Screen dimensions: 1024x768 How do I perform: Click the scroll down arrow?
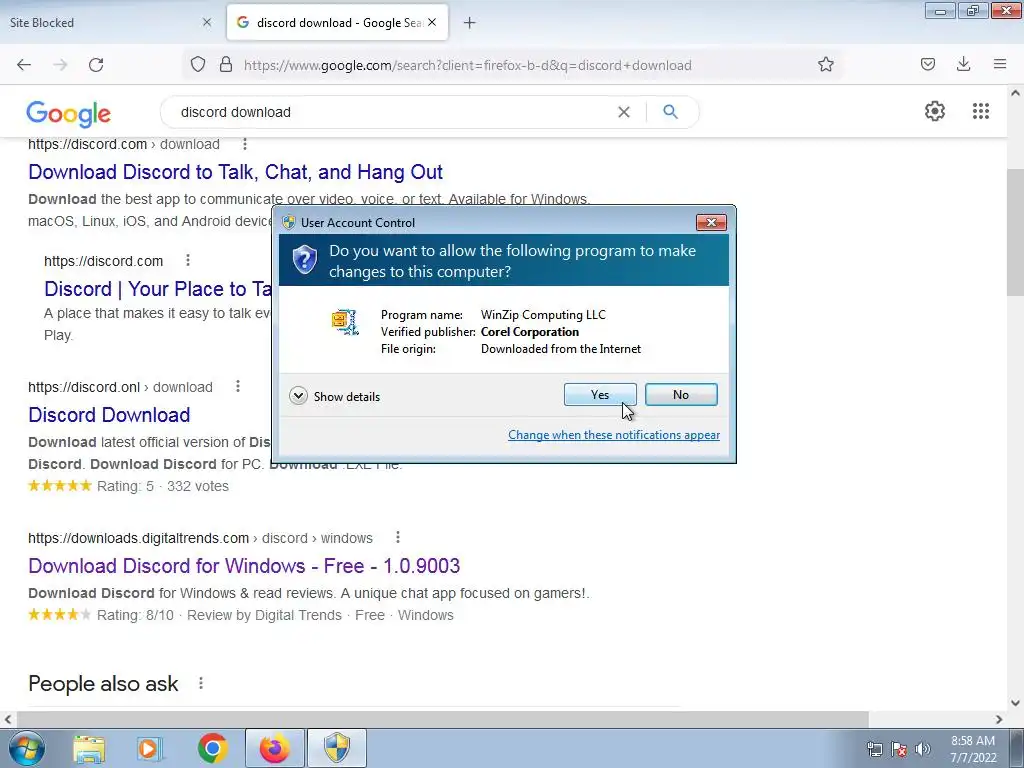(1015, 703)
